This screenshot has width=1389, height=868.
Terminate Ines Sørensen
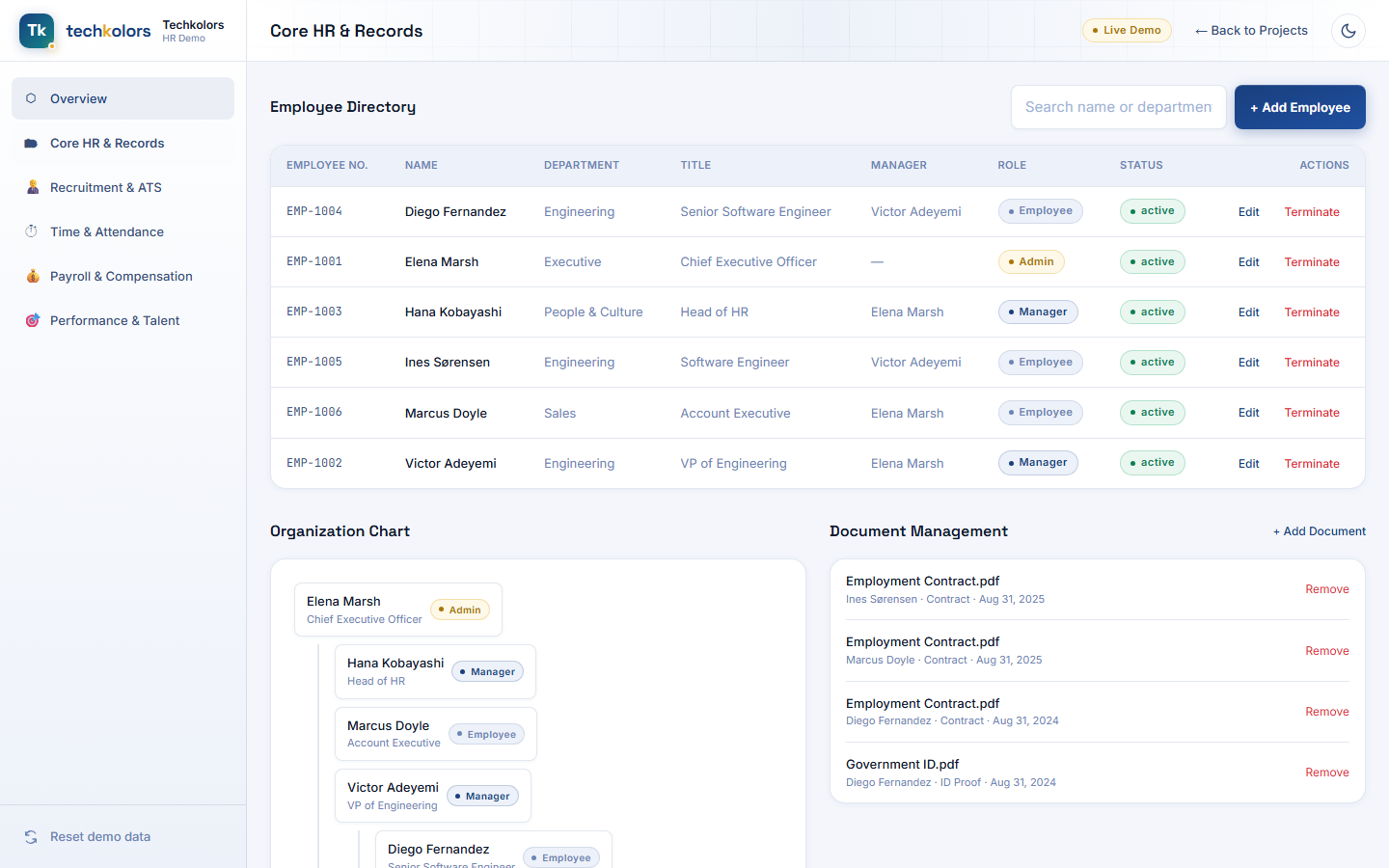pos(1312,363)
